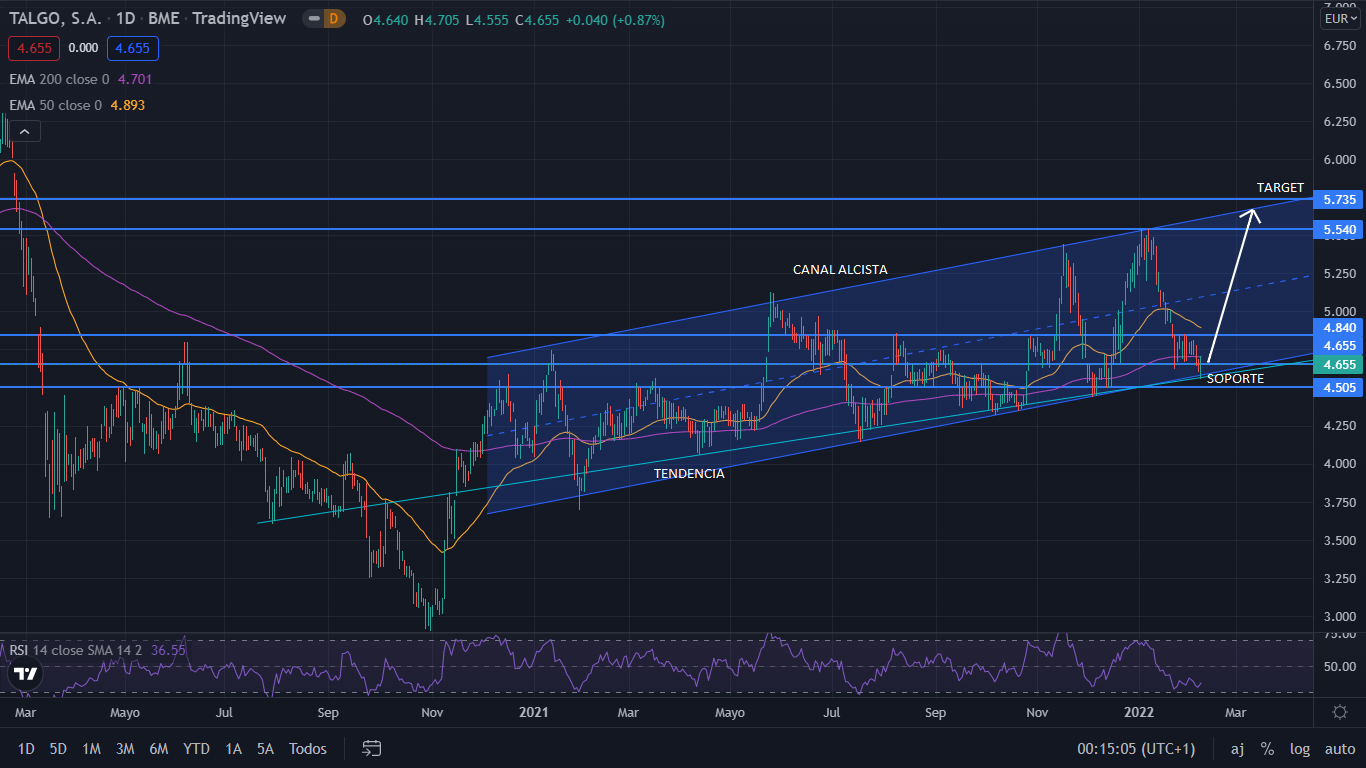Open the timezone menu showing UTC+1
This screenshot has height=768, width=1366.
pos(1136,748)
